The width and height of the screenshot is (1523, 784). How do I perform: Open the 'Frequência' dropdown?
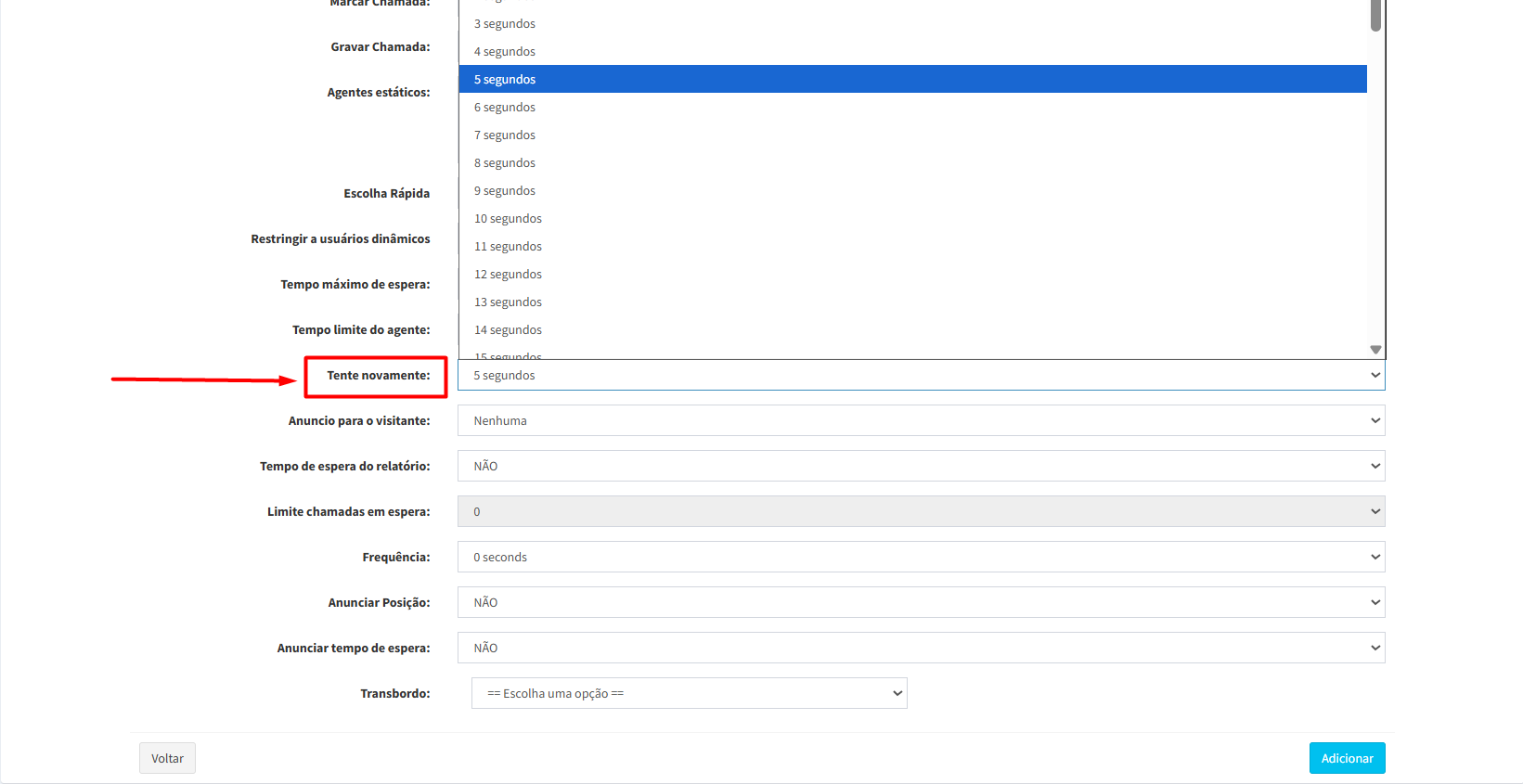pos(920,558)
